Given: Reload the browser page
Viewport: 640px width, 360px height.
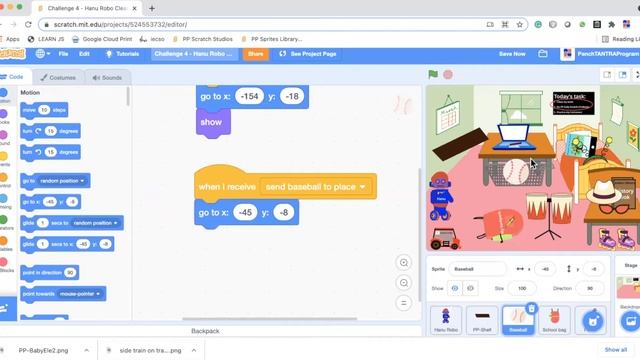Looking at the screenshot, I should pyautogui.click(x=28, y=24).
